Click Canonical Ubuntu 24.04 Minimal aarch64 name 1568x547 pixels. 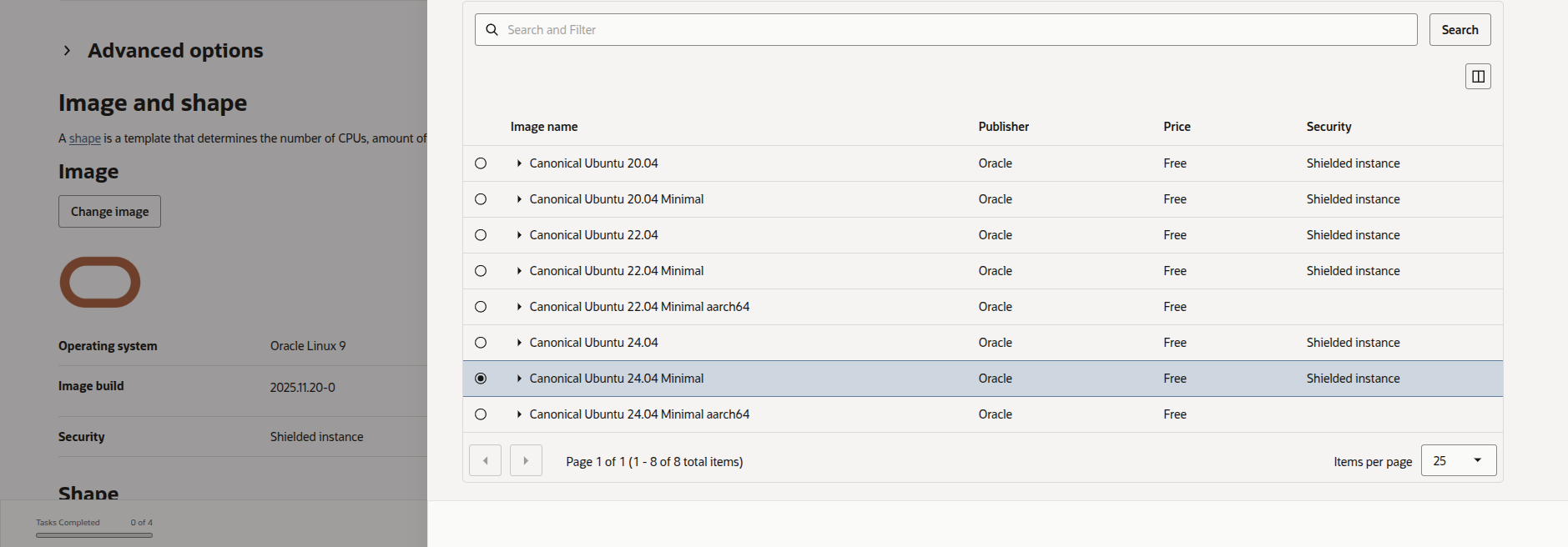tap(640, 414)
